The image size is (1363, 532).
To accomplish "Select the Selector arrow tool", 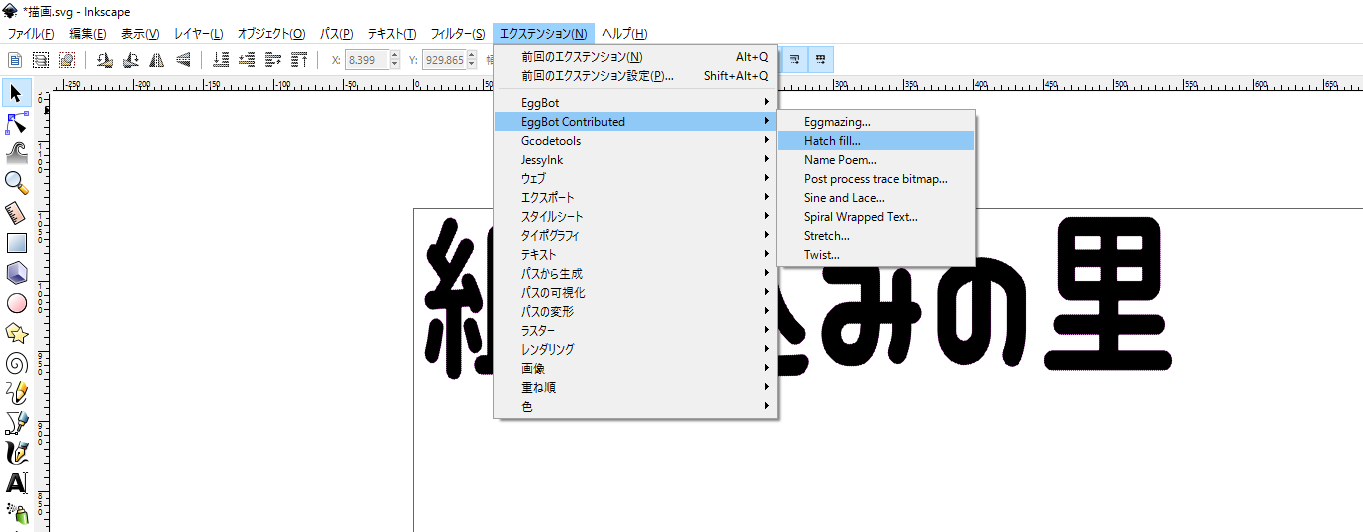I will [x=16, y=94].
